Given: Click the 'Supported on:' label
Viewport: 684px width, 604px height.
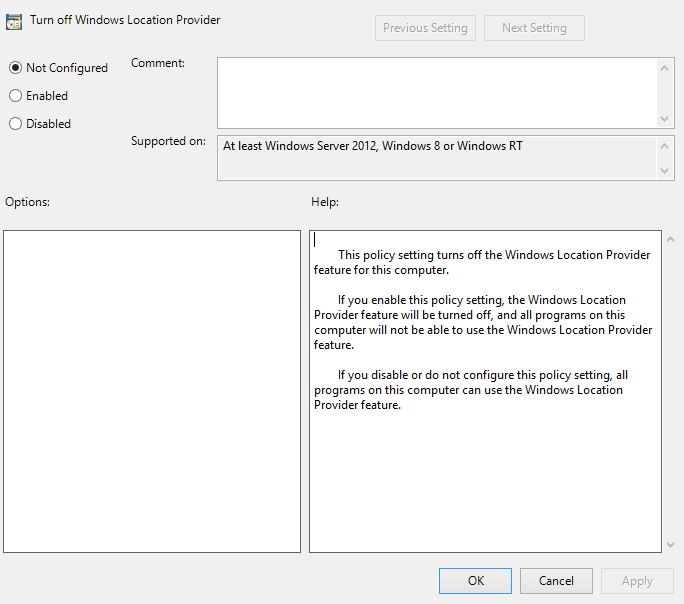Looking at the screenshot, I should pyautogui.click(x=168, y=141).
